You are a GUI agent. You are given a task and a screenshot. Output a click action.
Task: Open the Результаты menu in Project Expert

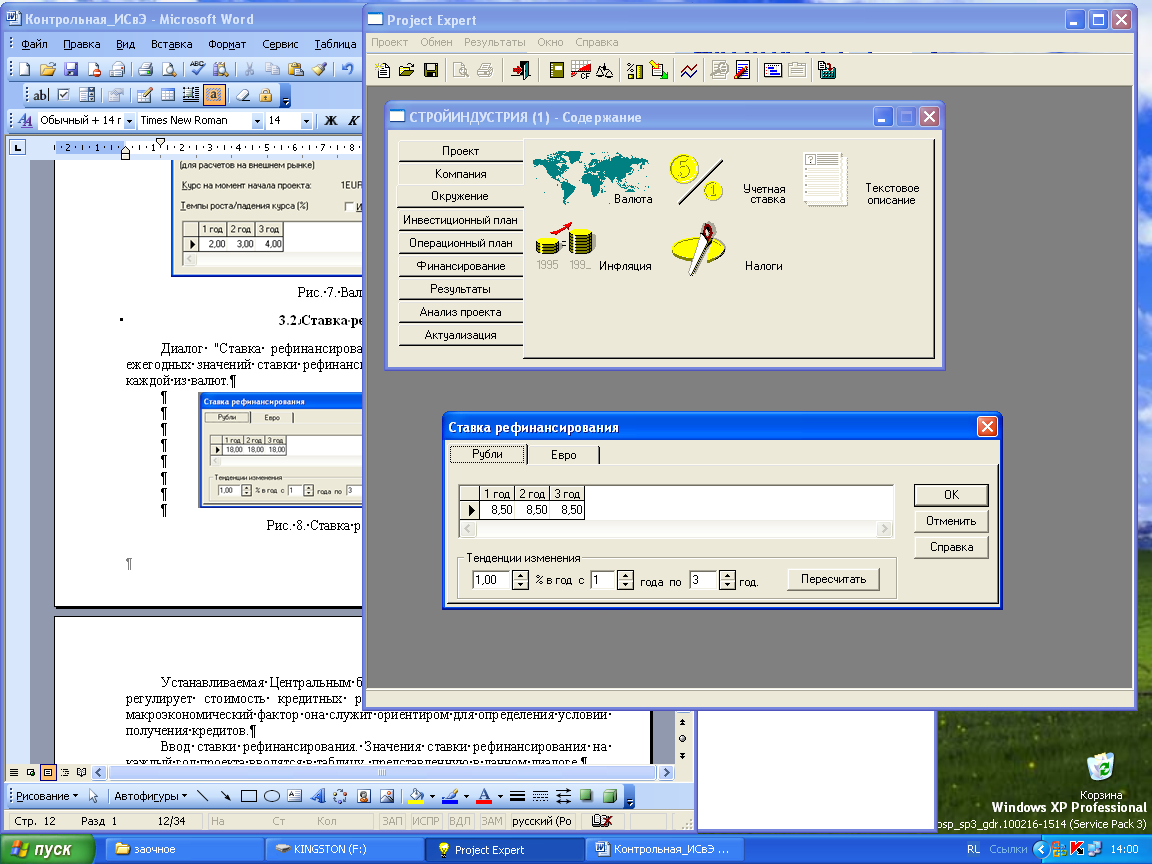click(x=494, y=42)
